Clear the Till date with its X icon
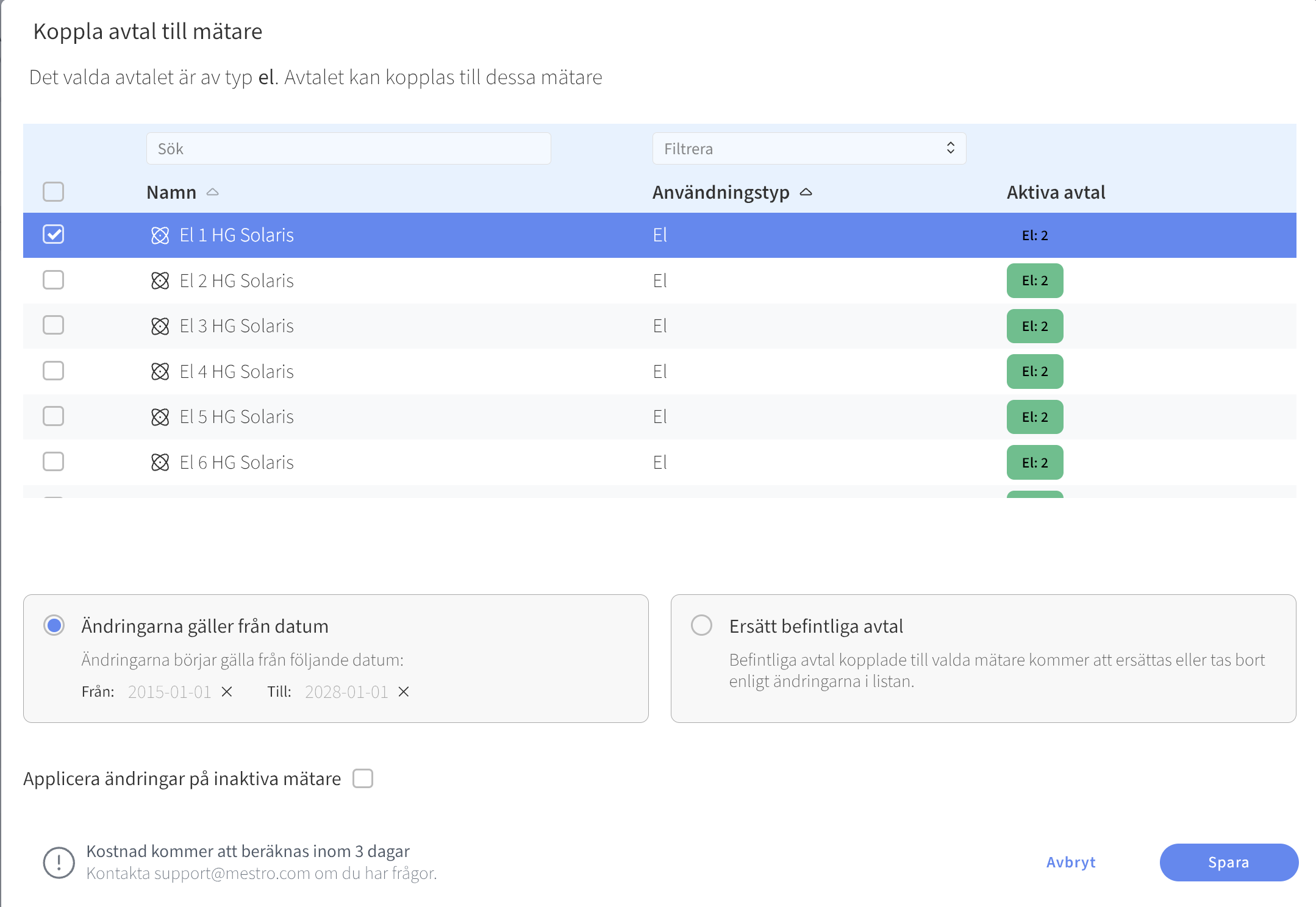 point(404,692)
